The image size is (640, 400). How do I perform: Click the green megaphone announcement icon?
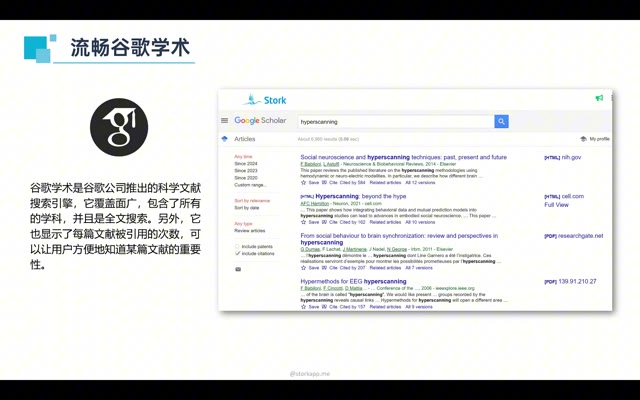[x=599, y=98]
